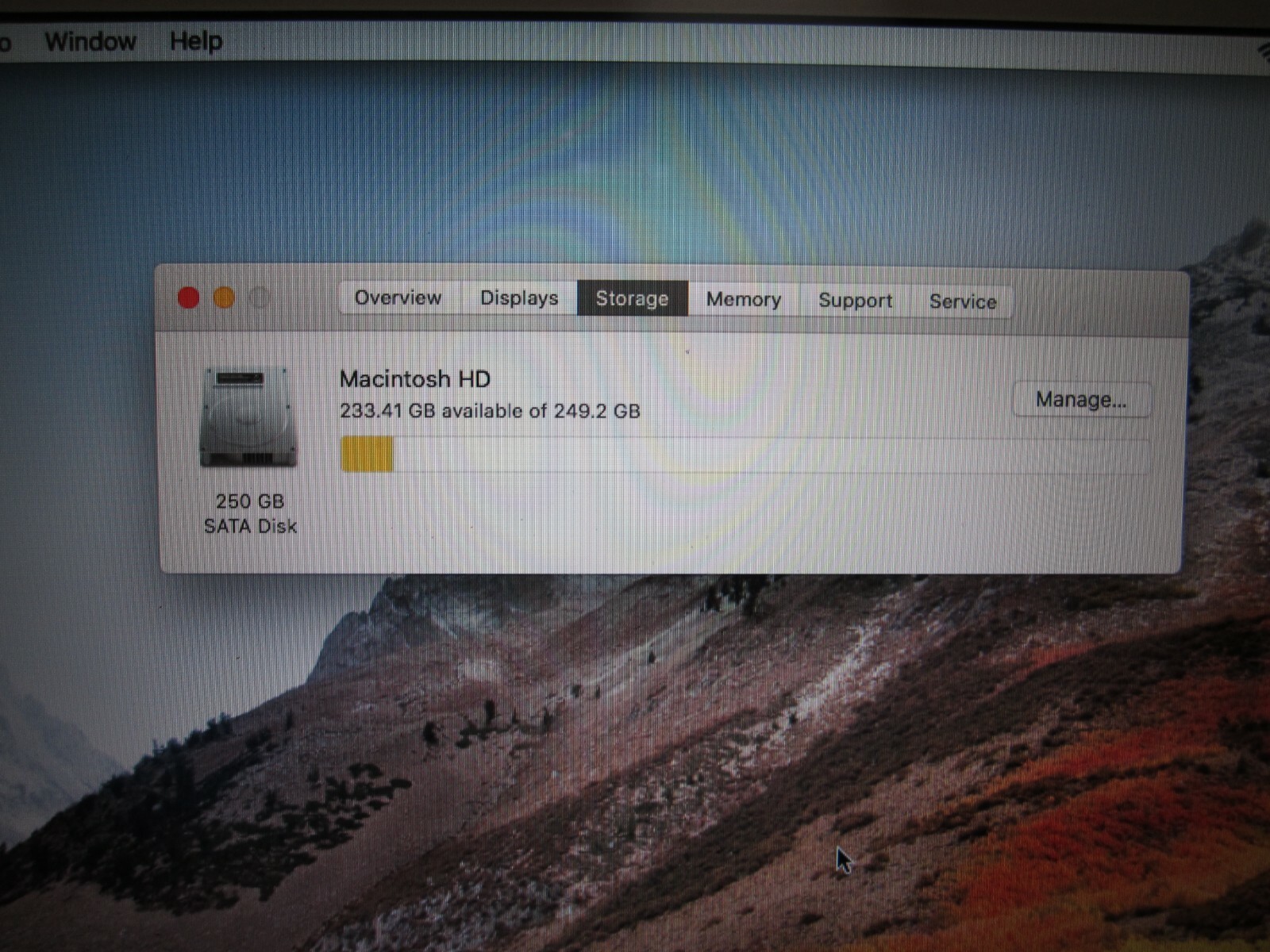Click the Macintosh HD disk icon

[x=248, y=417]
